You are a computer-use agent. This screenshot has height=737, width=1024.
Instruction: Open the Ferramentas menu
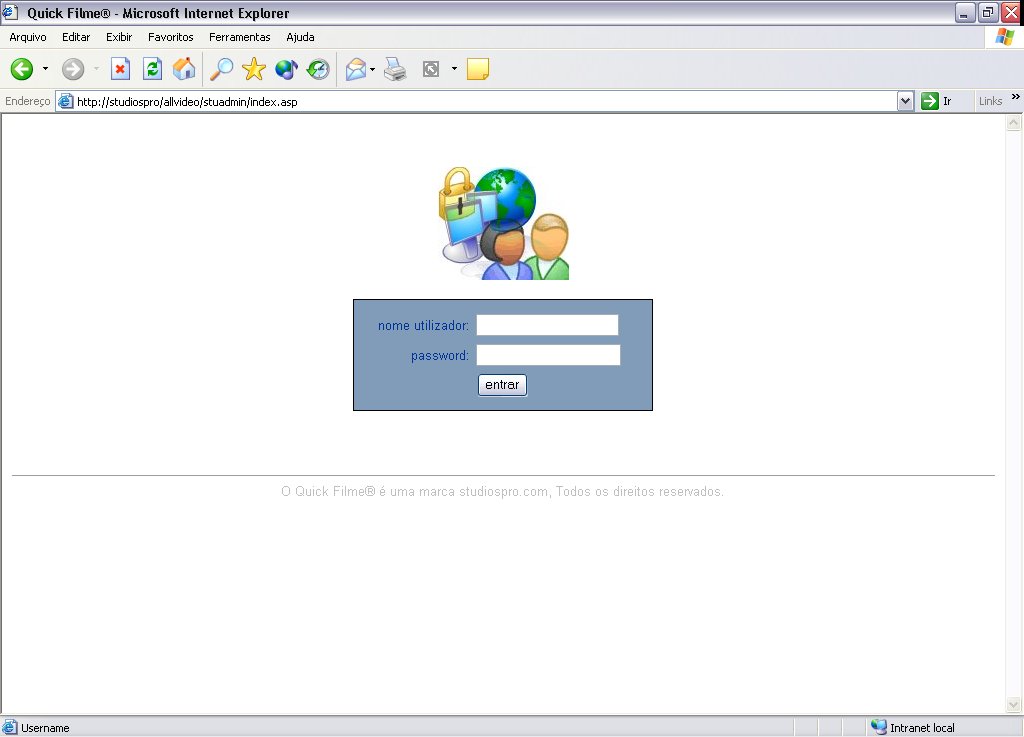tap(239, 37)
